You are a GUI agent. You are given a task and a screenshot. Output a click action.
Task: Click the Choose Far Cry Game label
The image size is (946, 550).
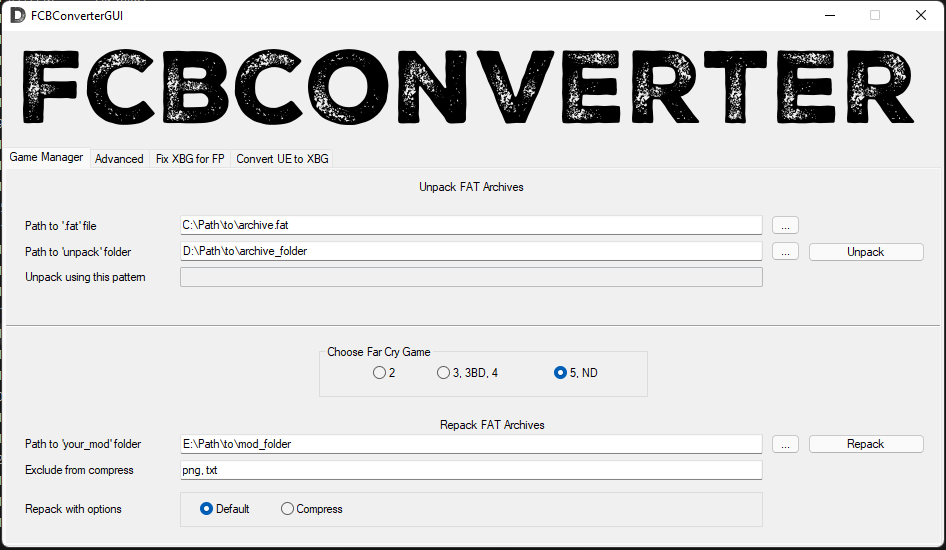[x=379, y=352]
